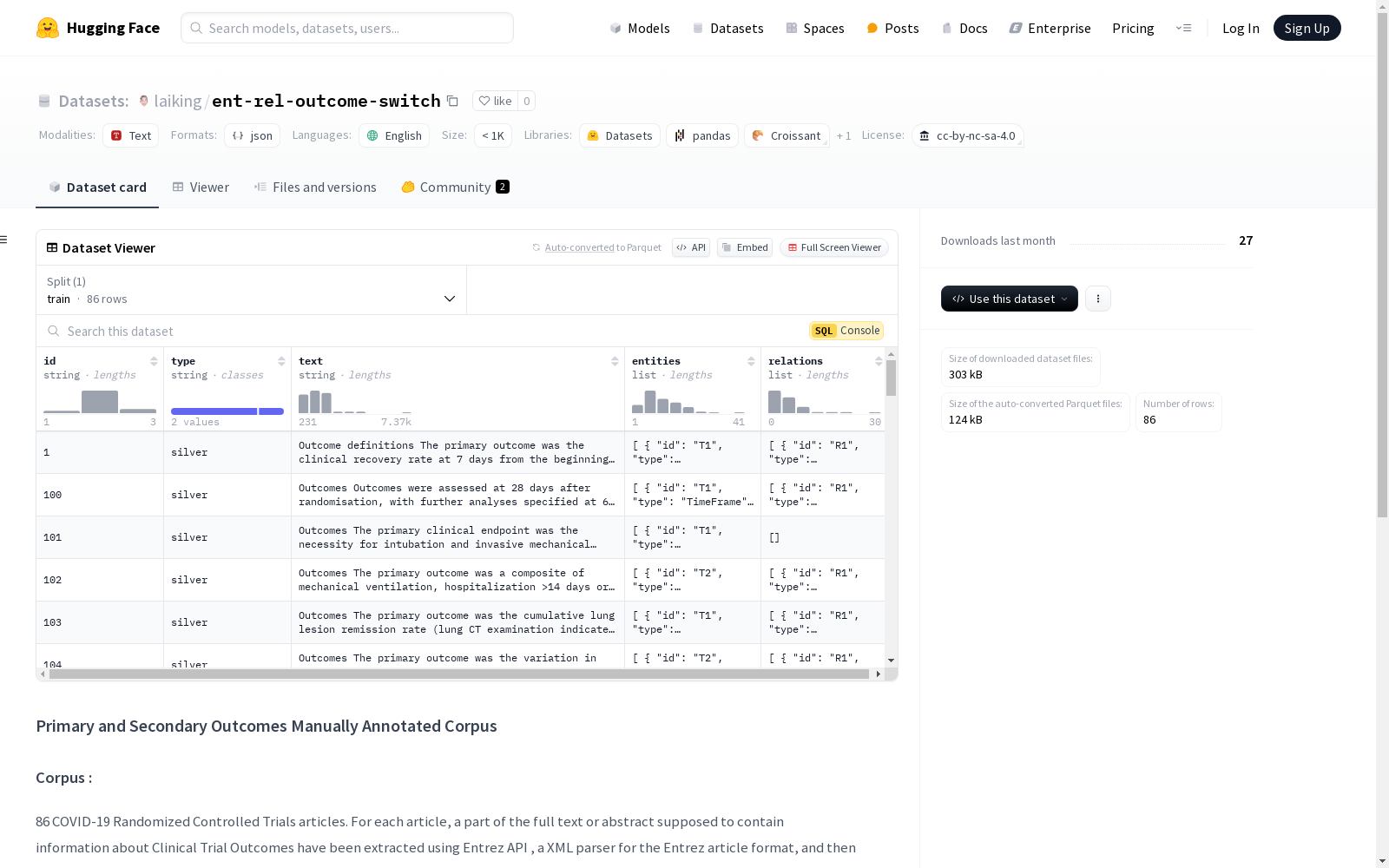
Task: Click the English language tag
Action: [394, 135]
